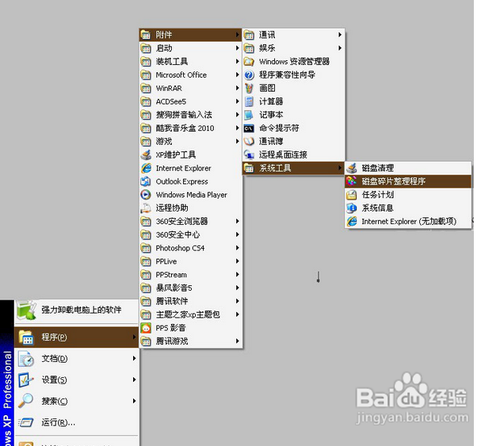Expand the Microsoft Office submenu arrow
Screen dimensions: 500x446
pyautogui.click(x=237, y=75)
